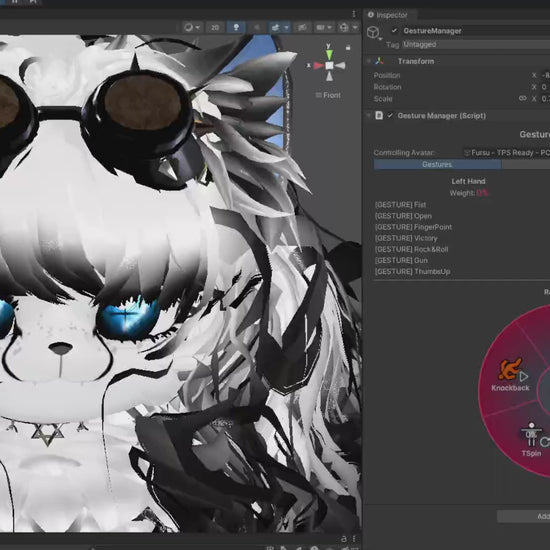Click the Left Hand heading

468,181
